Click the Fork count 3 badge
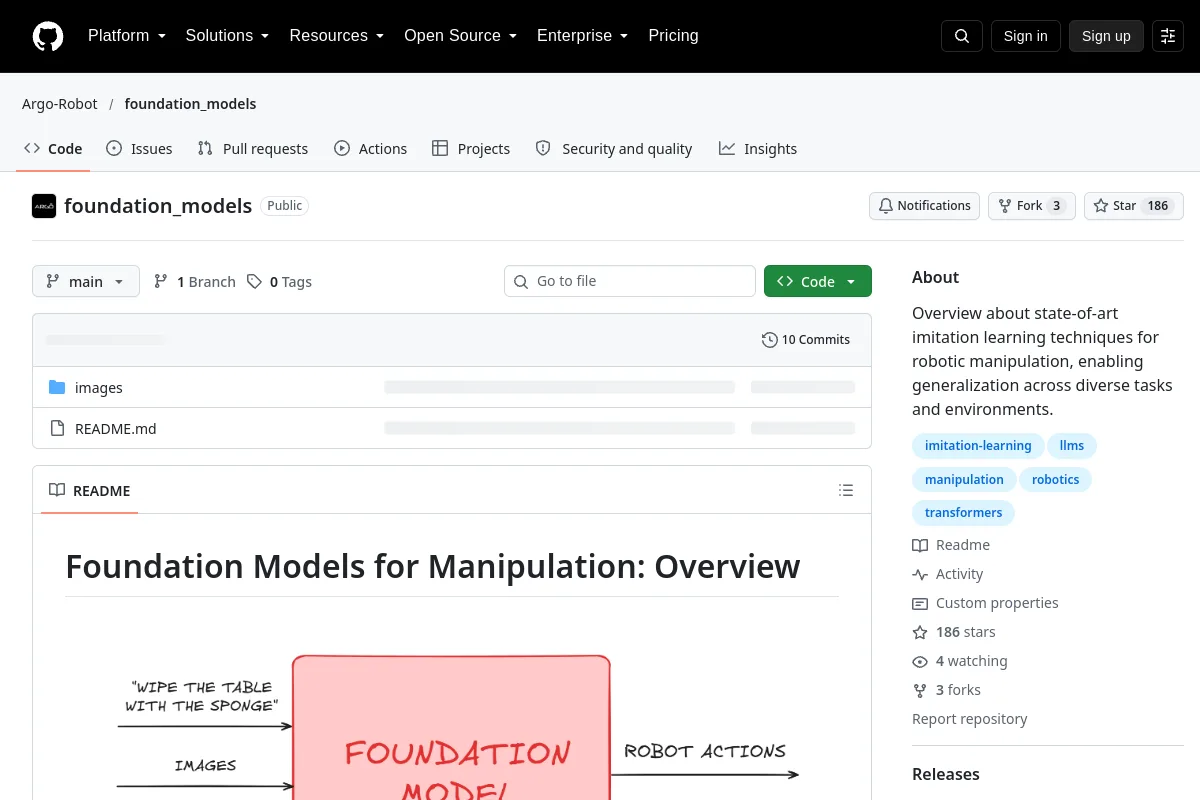This screenshot has width=1200, height=800. tap(1057, 206)
